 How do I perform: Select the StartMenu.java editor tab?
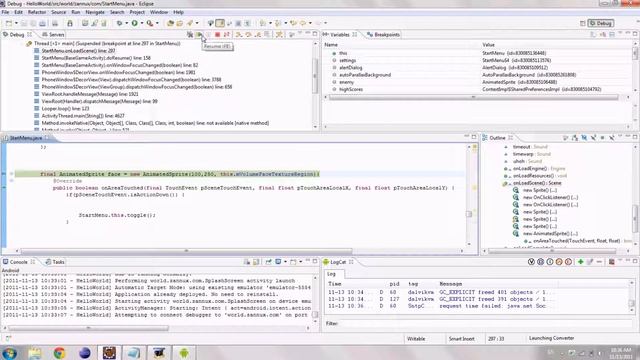click(26, 138)
